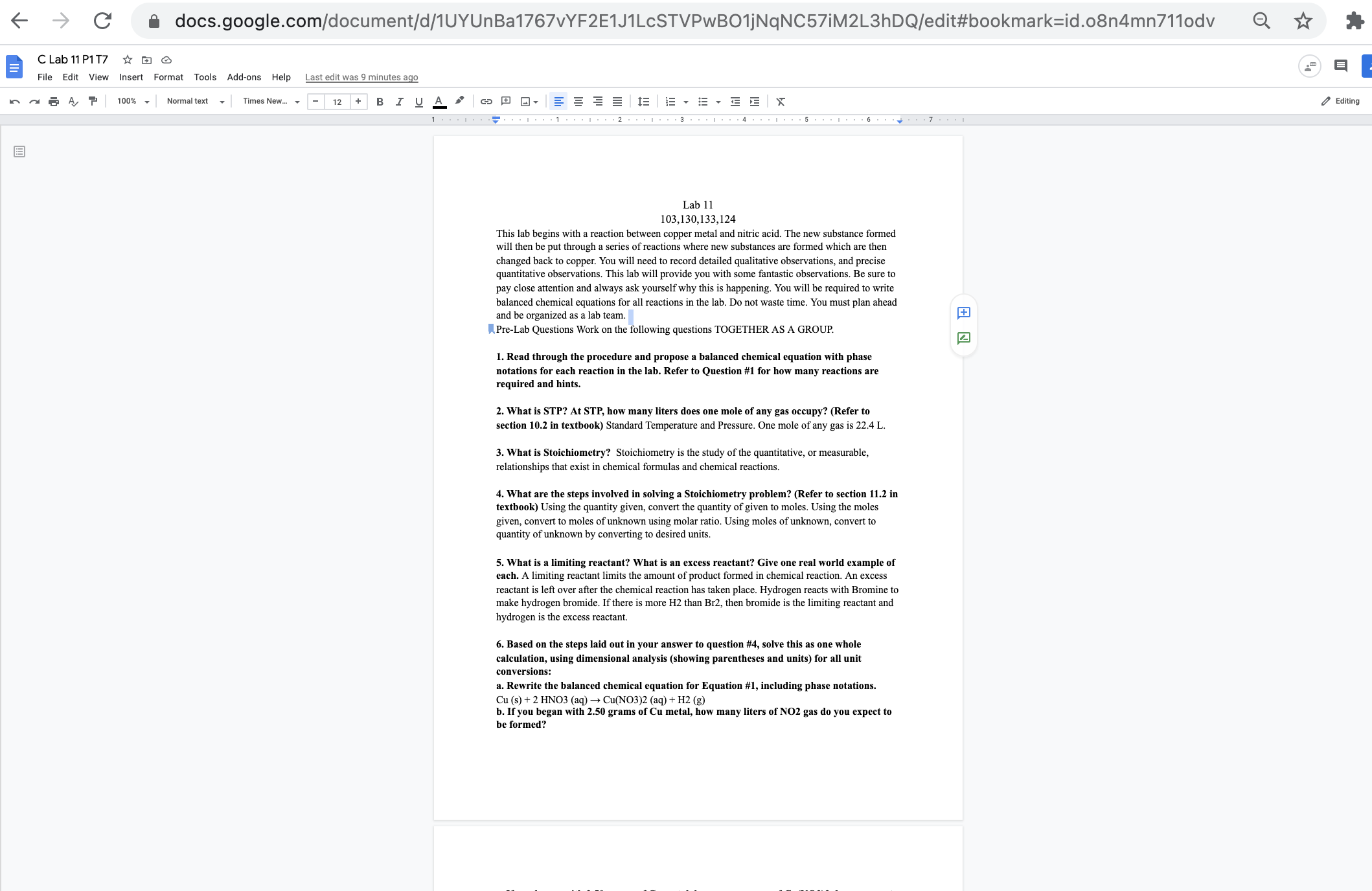Expand the Normal text style dropdown
Viewport: 1372px width, 891px height.
195,102
